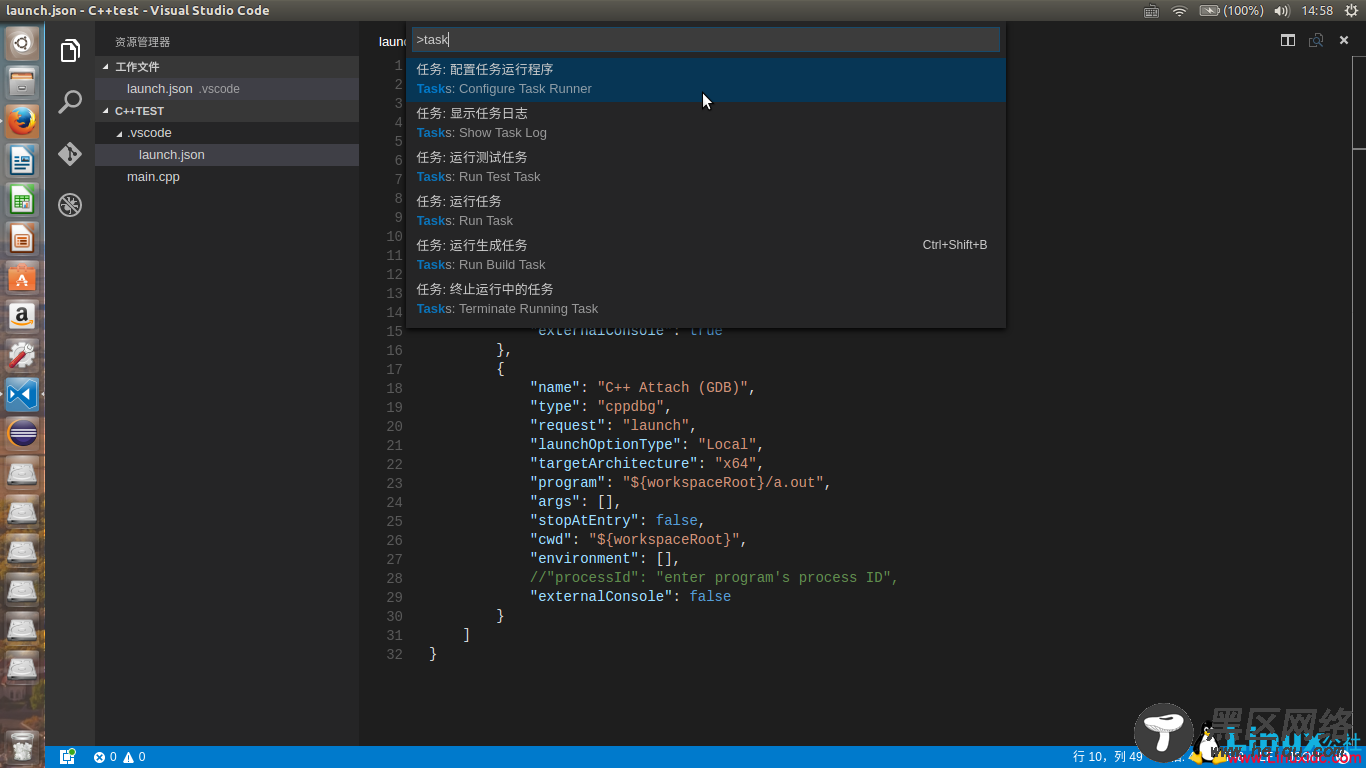The height and width of the screenshot is (768, 1366).
Task: Select Tasks: Run Task command
Action: (x=706, y=211)
